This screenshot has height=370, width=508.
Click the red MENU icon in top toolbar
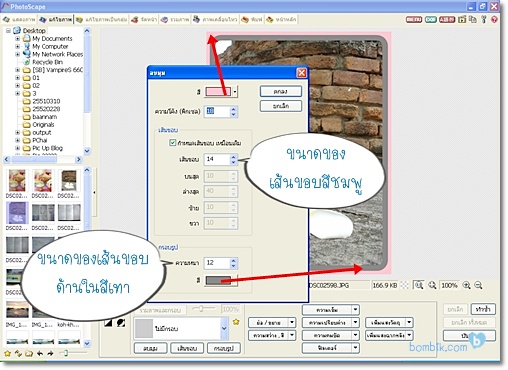pos(414,20)
